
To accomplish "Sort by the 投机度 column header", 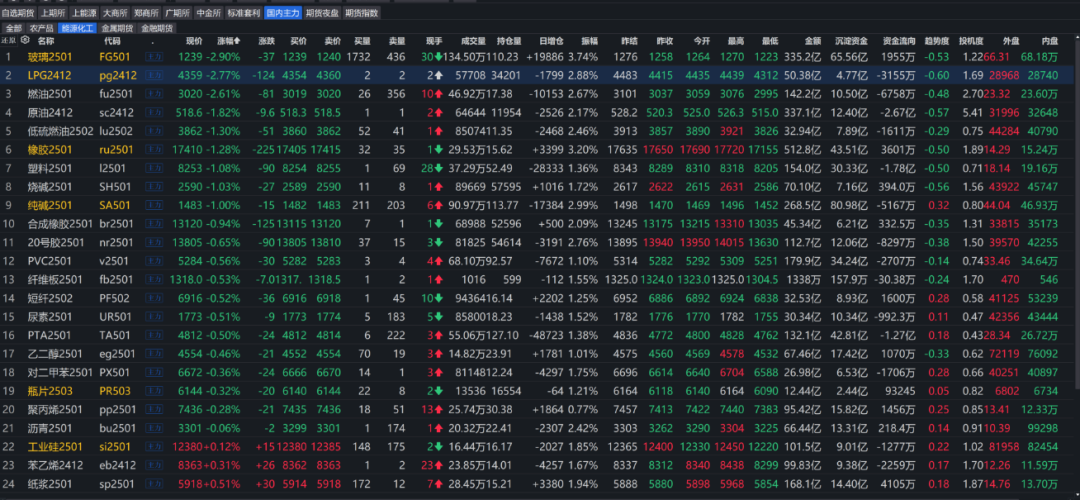I will tap(970, 41).
